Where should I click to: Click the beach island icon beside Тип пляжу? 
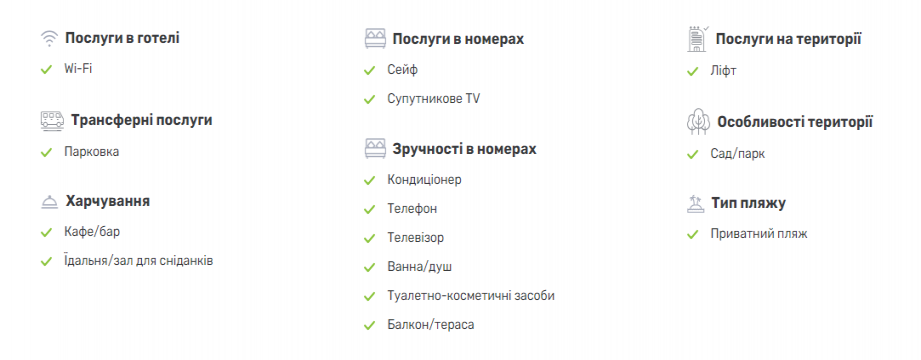pyautogui.click(x=695, y=203)
